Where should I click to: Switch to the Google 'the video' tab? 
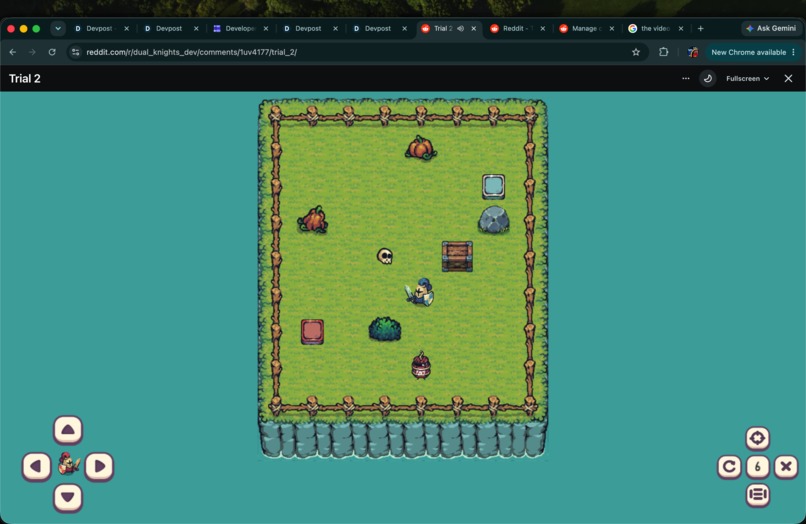[656, 29]
